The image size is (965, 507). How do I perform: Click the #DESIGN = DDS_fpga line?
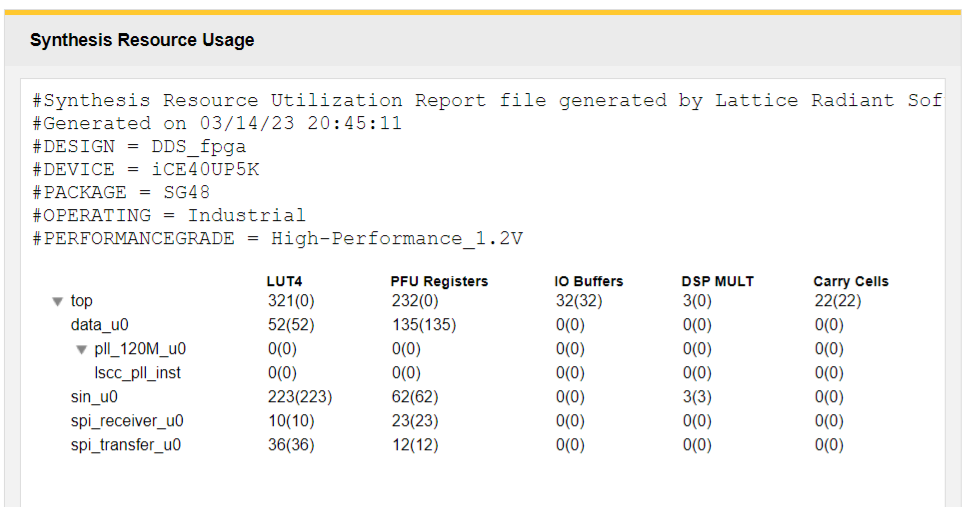139,146
